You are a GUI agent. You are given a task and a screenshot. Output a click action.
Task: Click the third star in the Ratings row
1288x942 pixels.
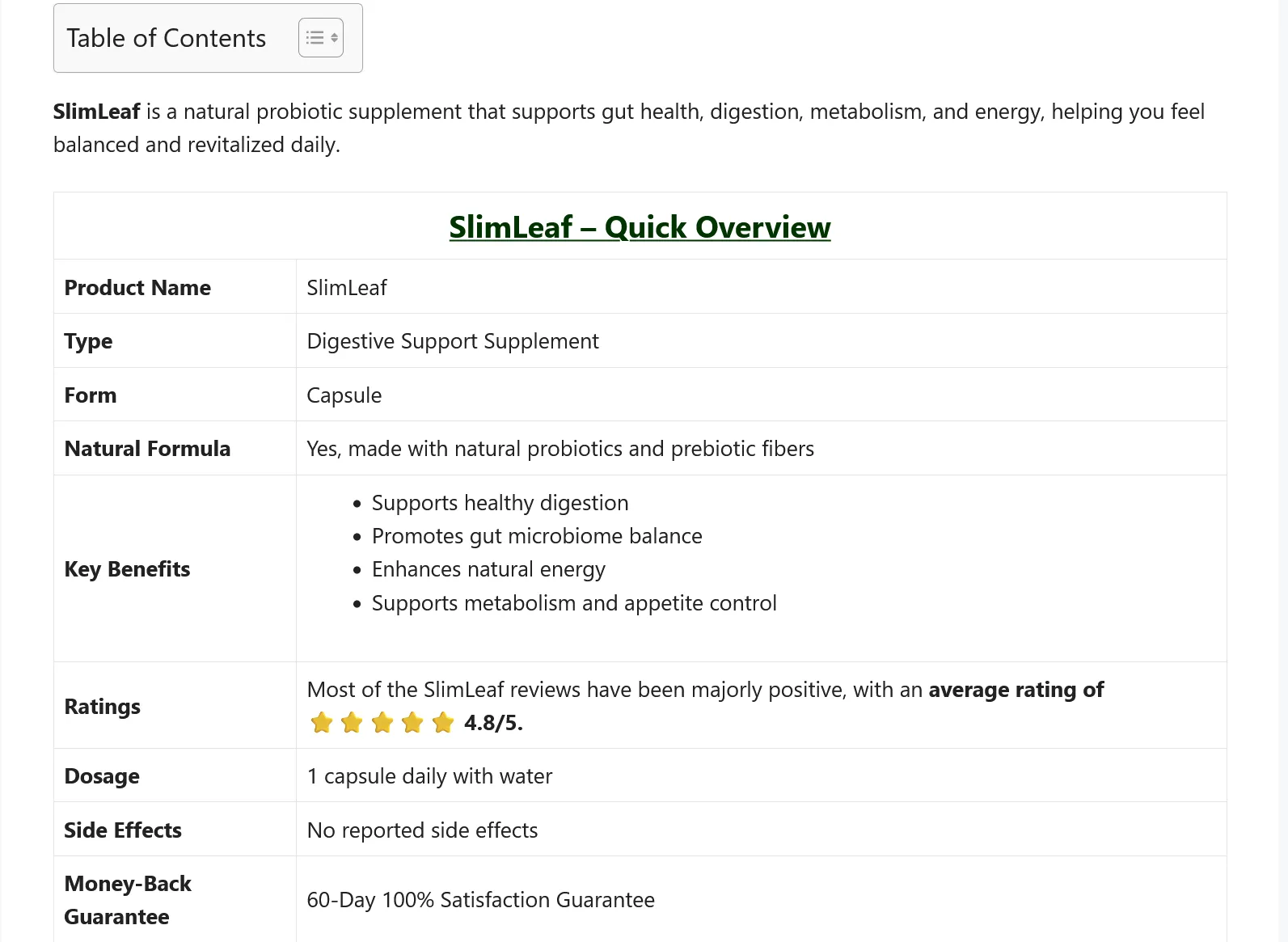(382, 723)
